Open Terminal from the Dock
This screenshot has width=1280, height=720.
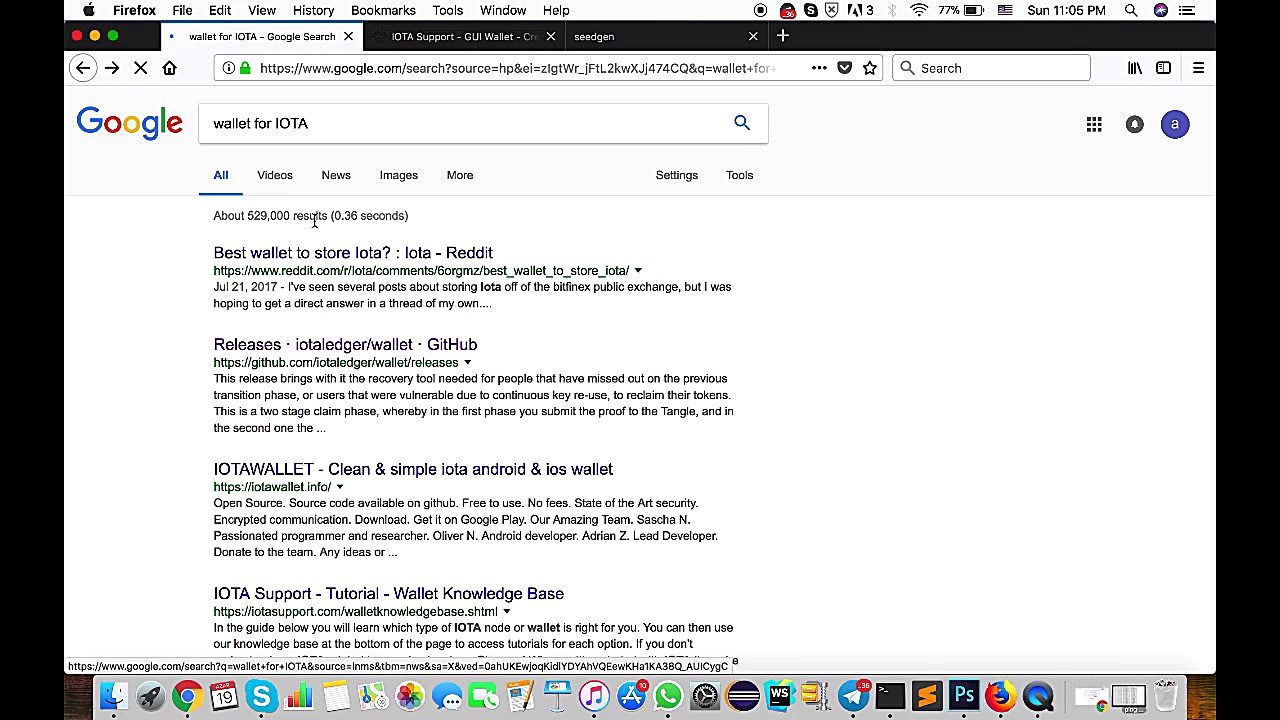click(890, 696)
